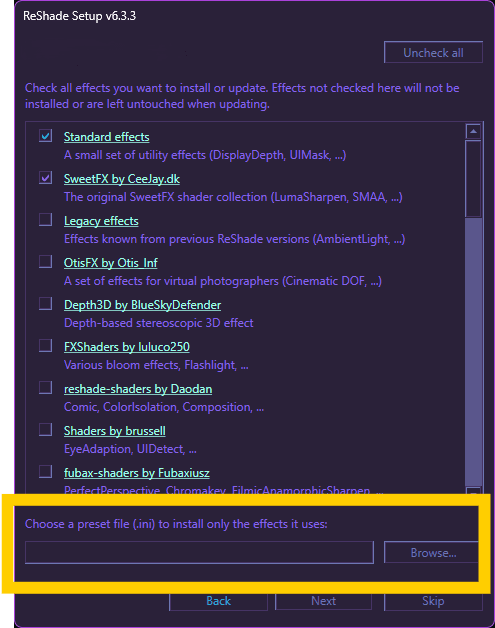
Task: Select 'Various bloom effects, Flashlight' text
Action: (156, 365)
